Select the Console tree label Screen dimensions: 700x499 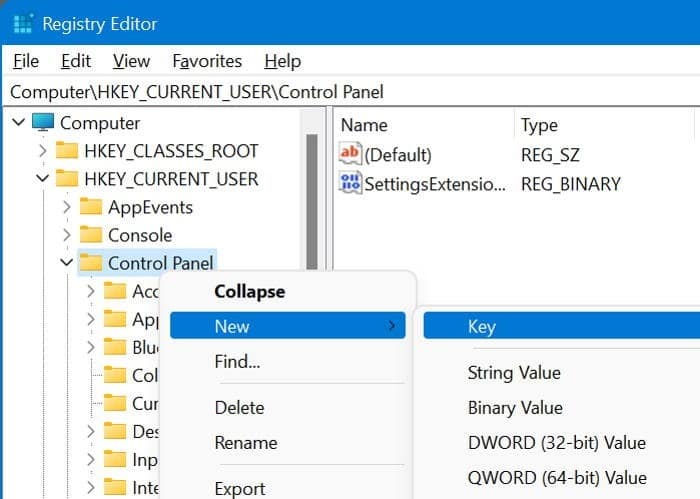coord(140,235)
